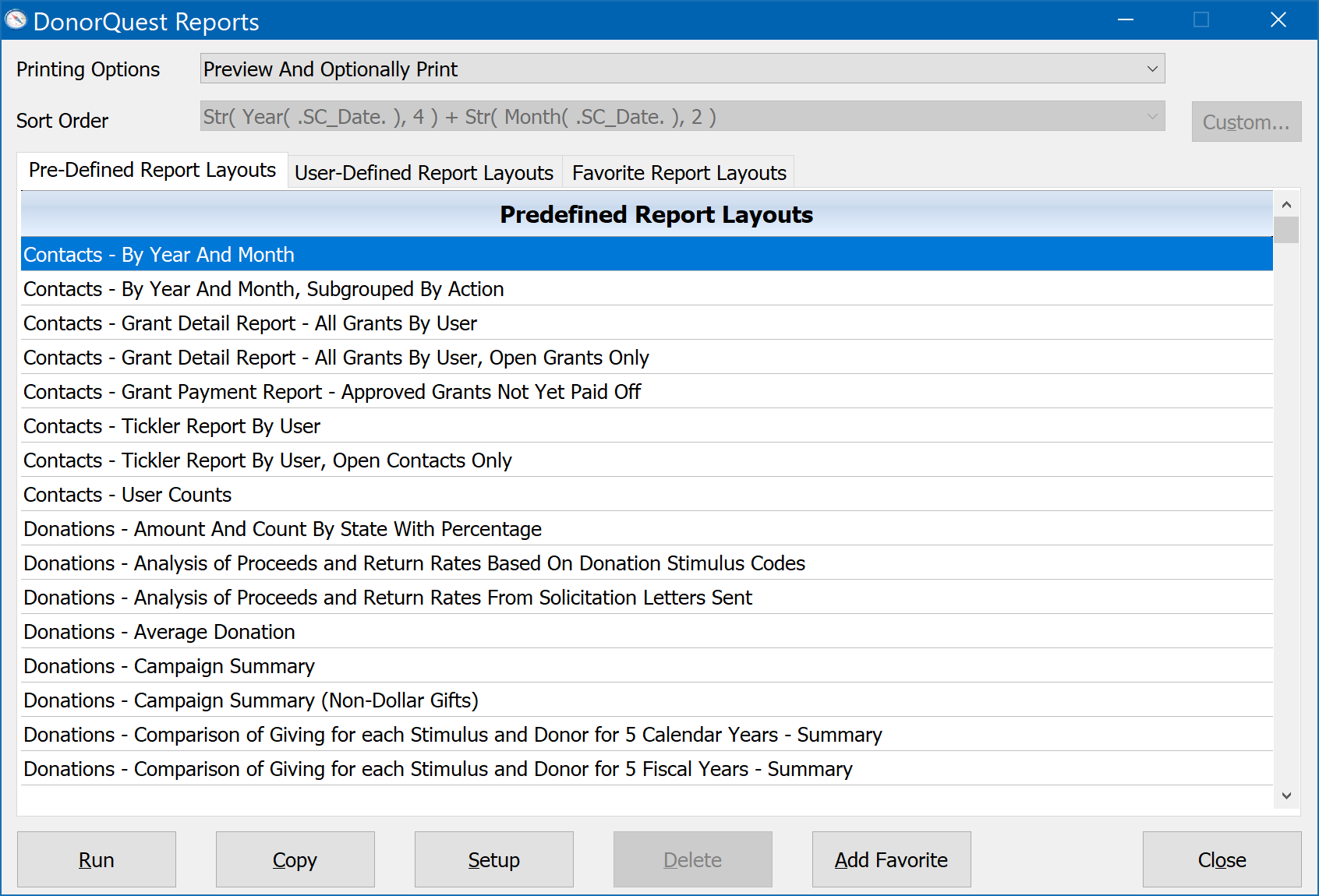Switch to User-Defined Report Layouts tab
The image size is (1319, 896).
(424, 172)
